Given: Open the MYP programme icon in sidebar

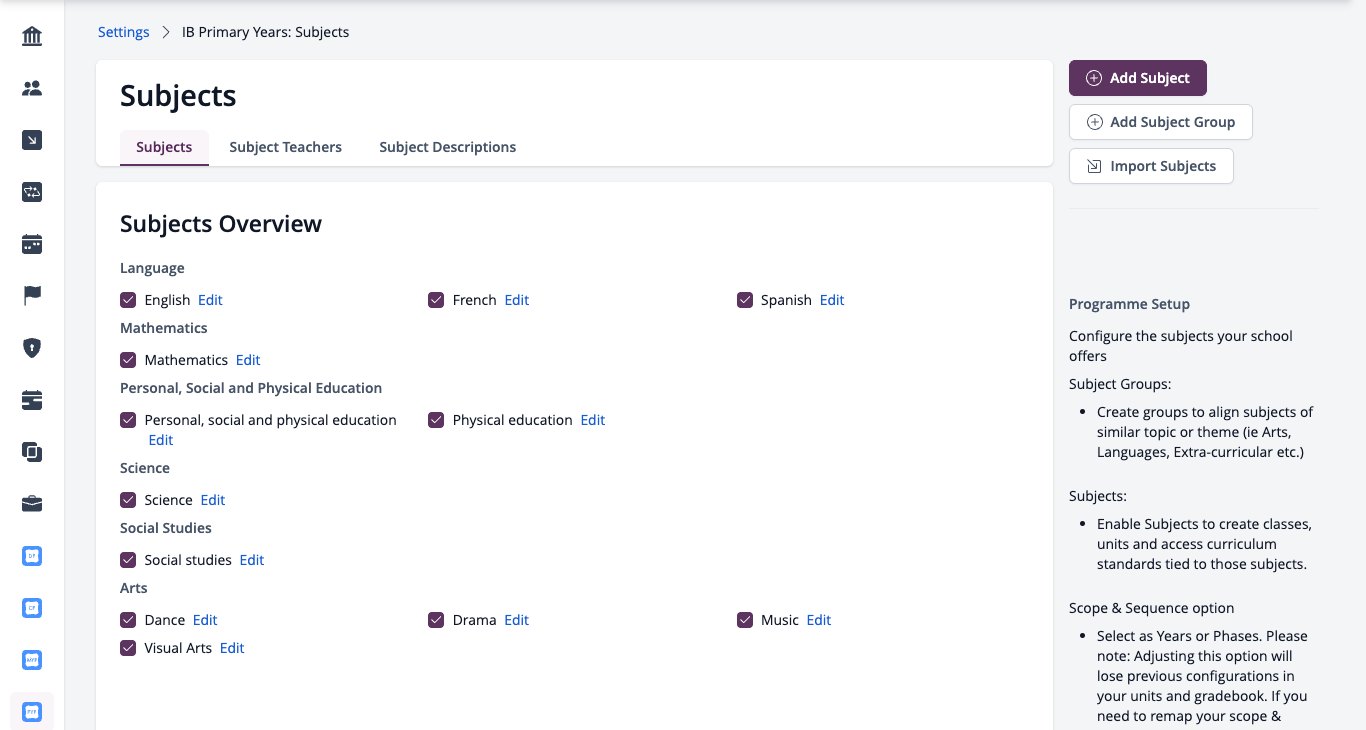Looking at the screenshot, I should [32, 660].
